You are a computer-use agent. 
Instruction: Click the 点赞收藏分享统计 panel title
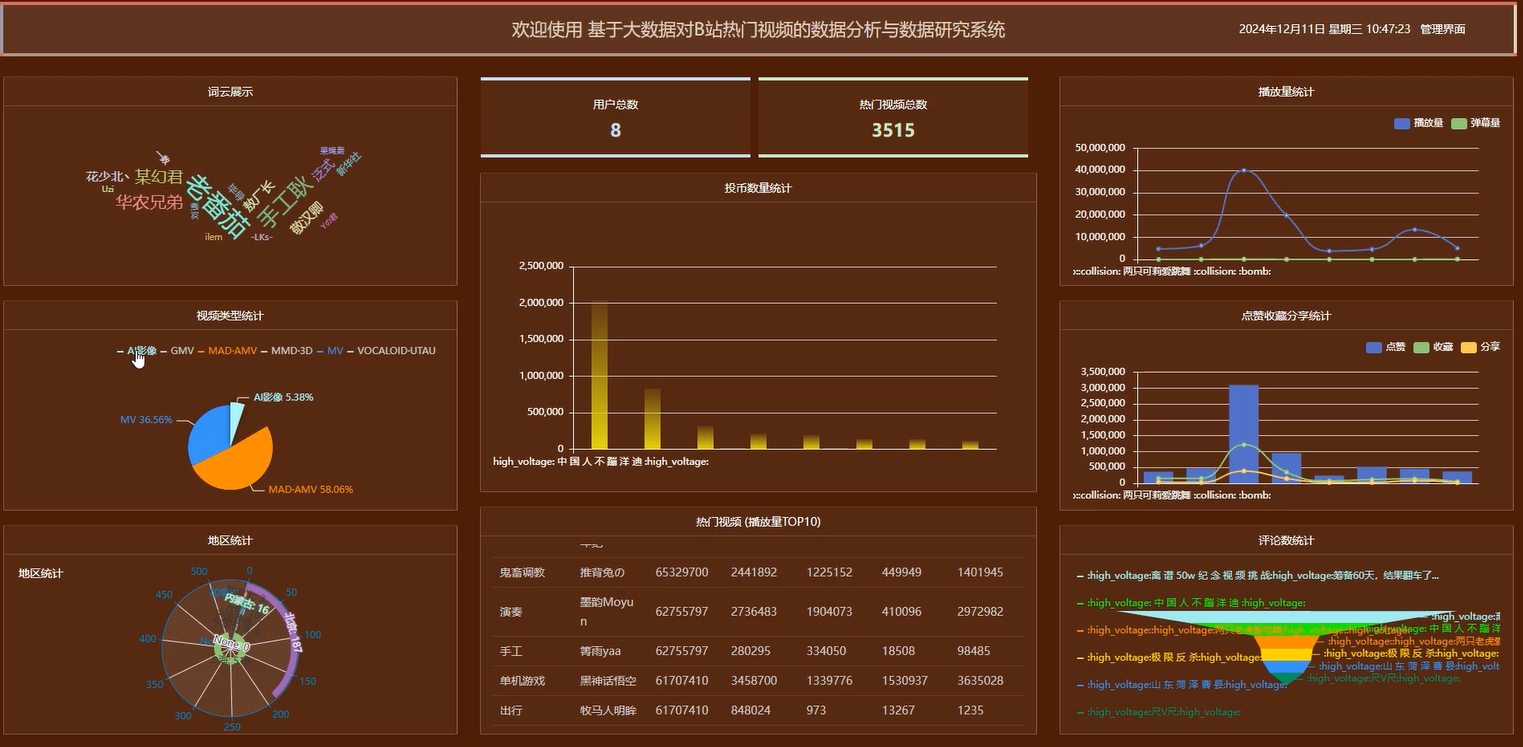[1286, 316]
